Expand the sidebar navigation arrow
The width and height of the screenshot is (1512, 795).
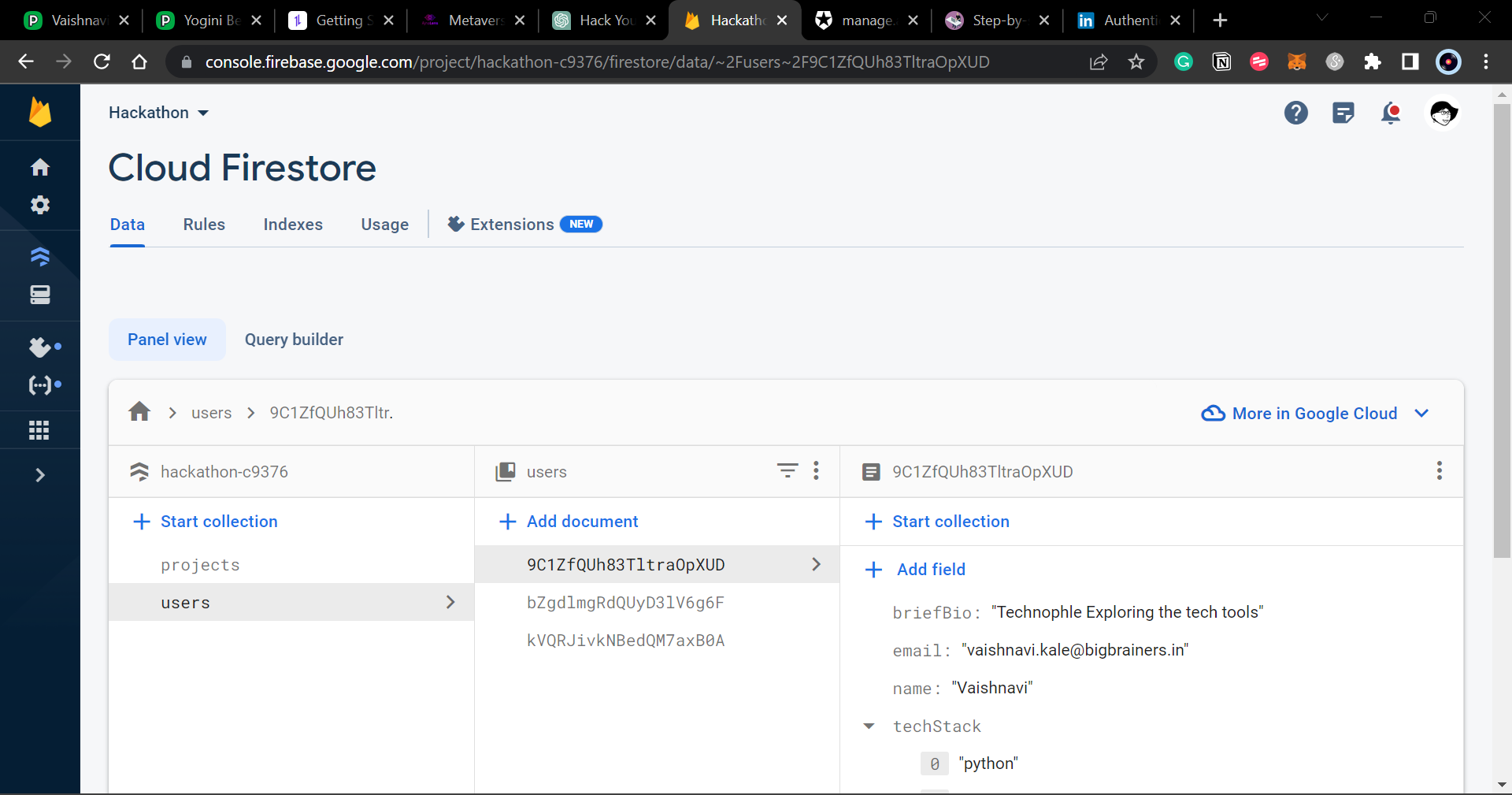pos(40,475)
